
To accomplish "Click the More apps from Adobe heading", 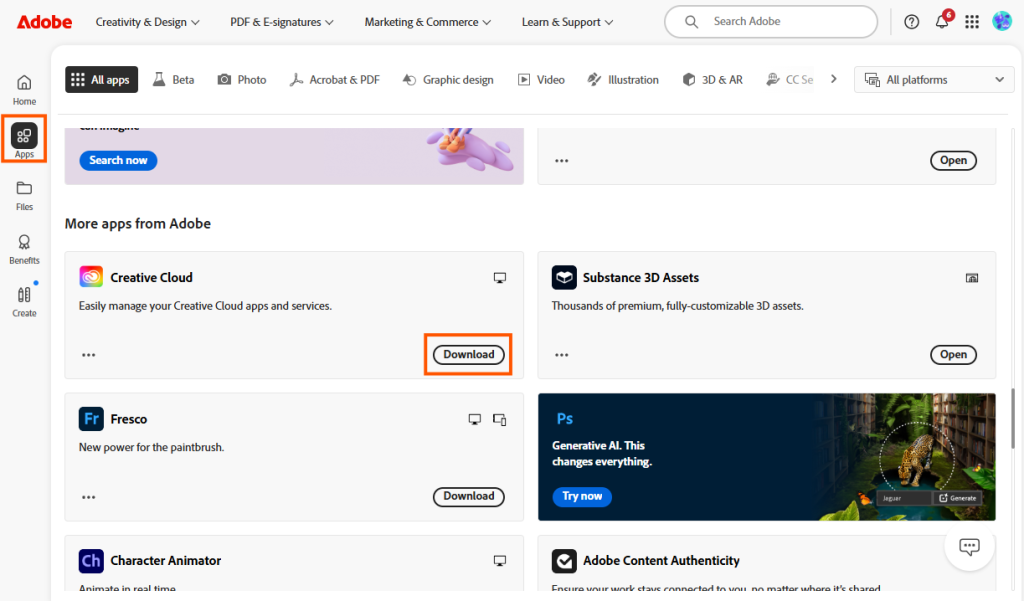I will coord(138,223).
